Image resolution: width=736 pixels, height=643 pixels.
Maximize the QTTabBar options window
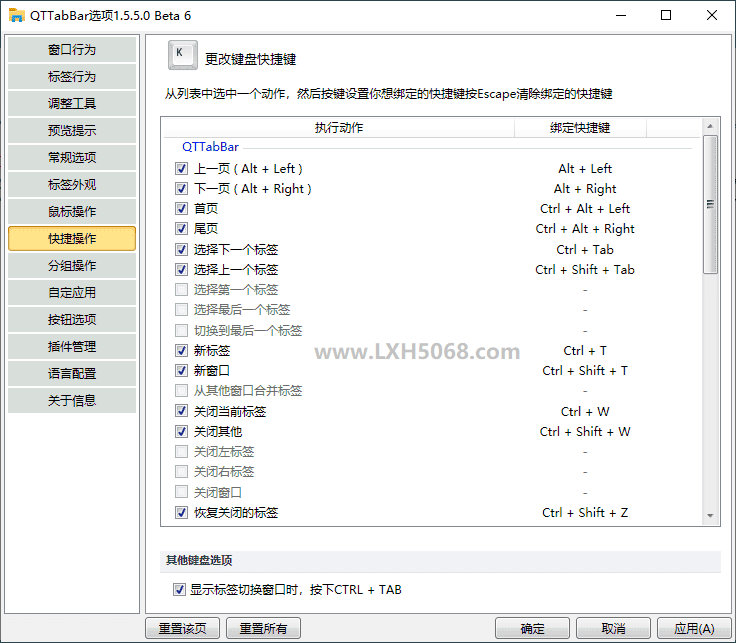(x=666, y=15)
